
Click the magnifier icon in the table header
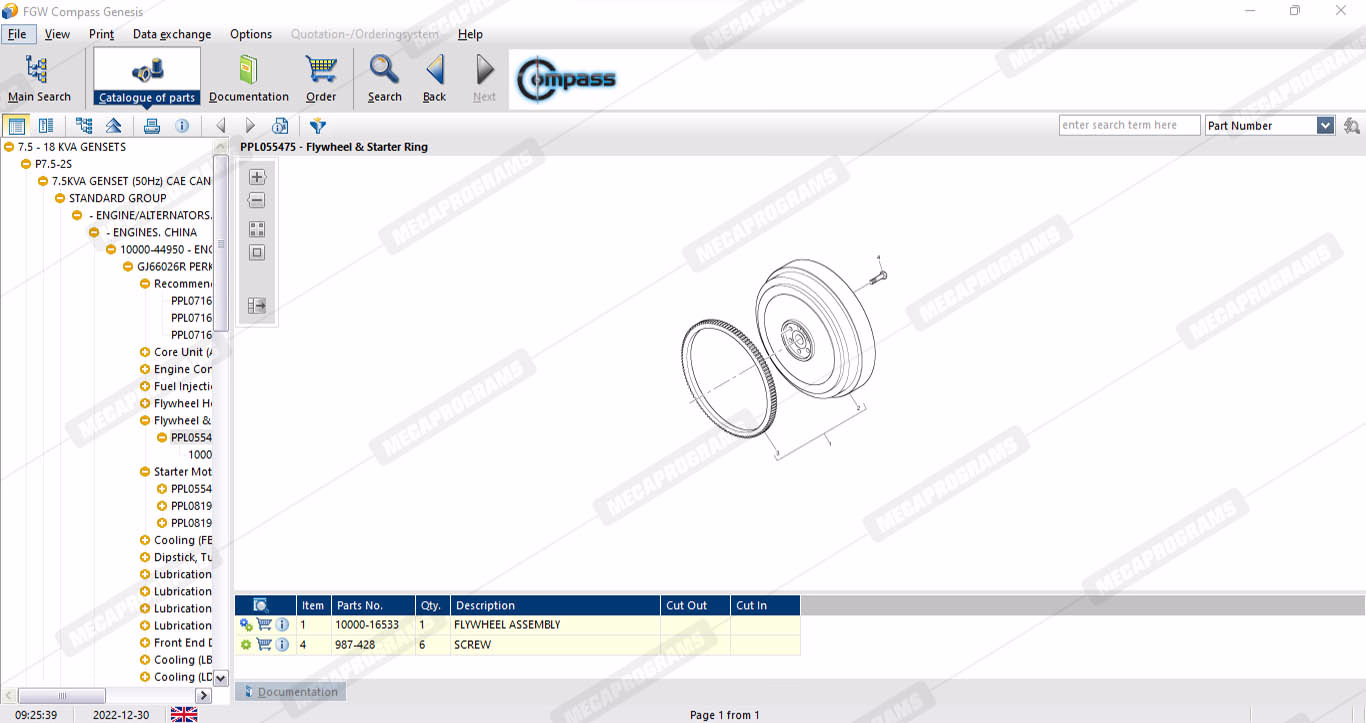point(261,605)
